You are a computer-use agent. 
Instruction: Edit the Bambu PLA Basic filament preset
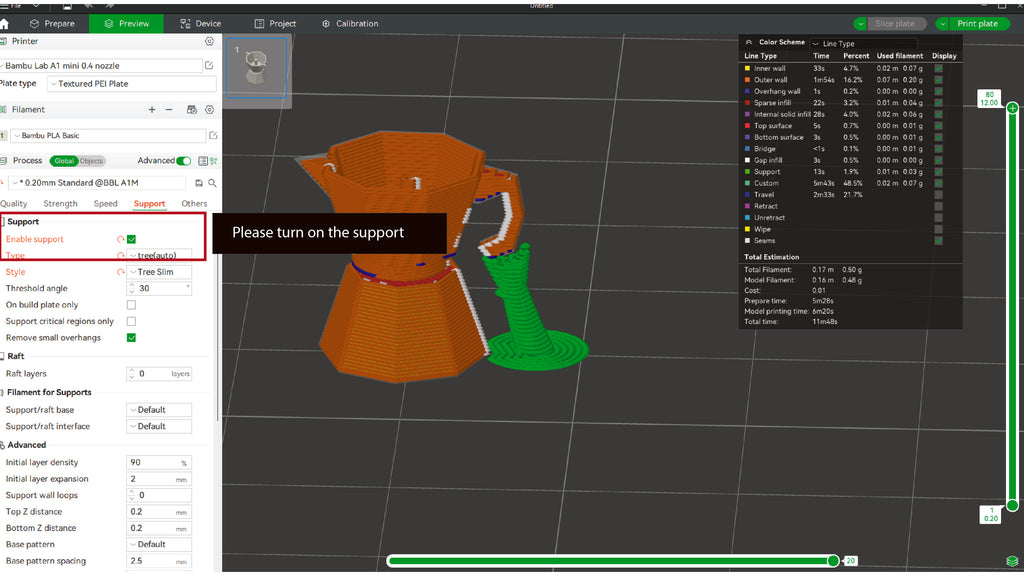(x=213, y=135)
